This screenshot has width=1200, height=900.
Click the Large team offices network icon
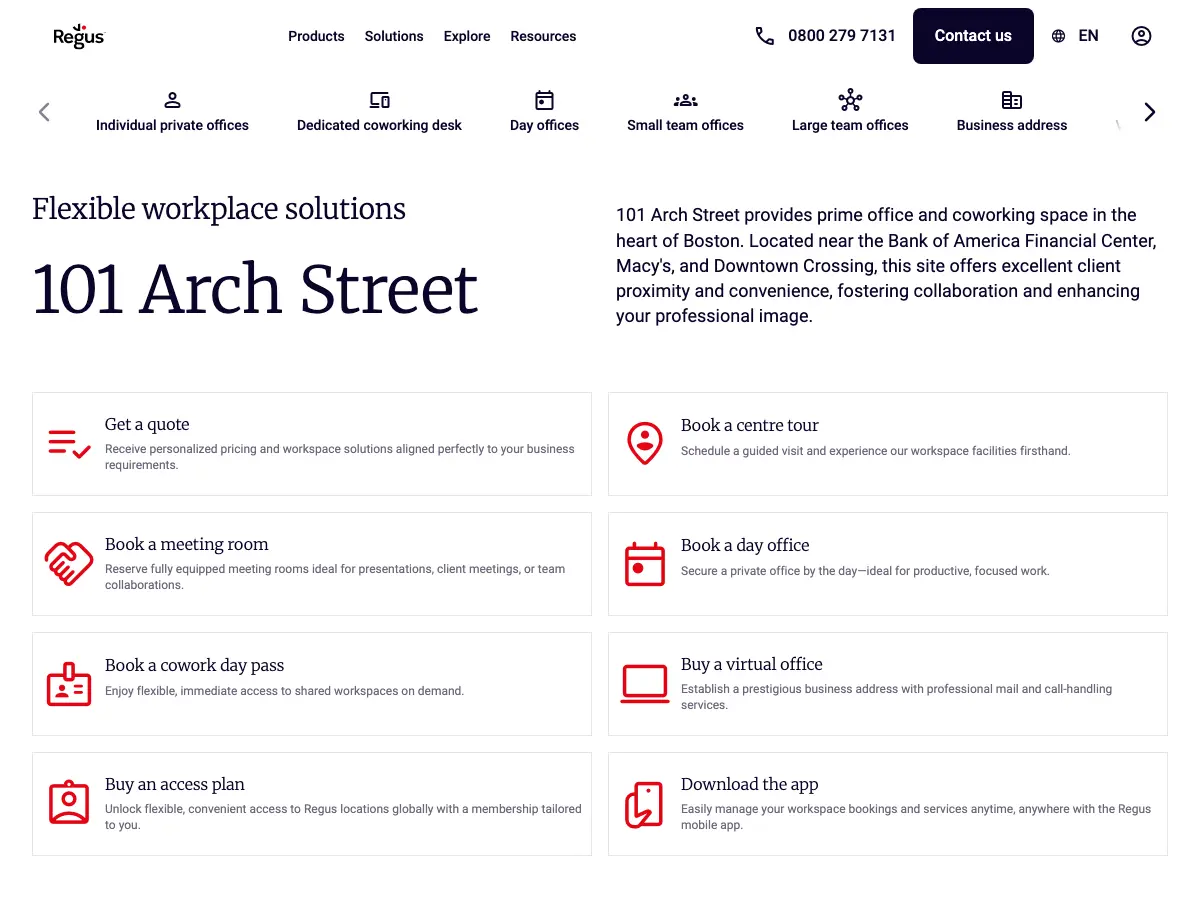click(850, 100)
